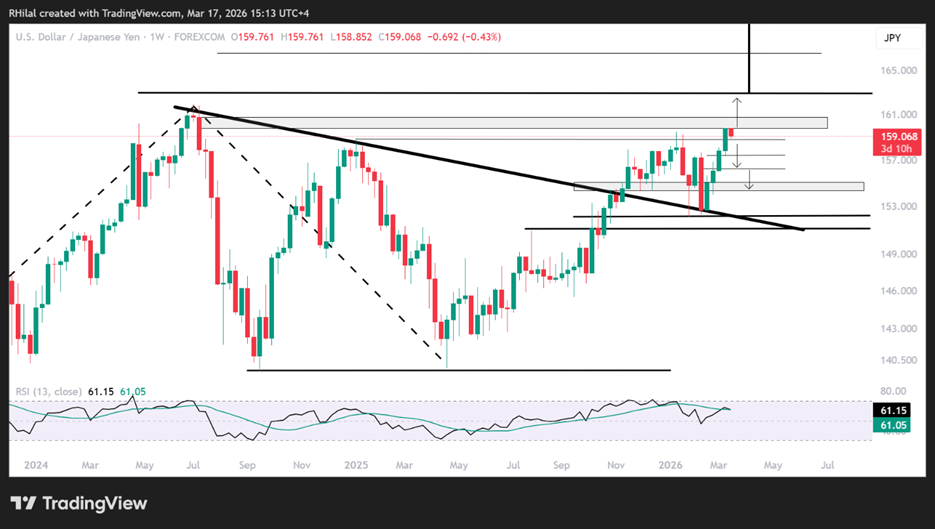The width and height of the screenshot is (935, 529).
Task: Click the Sep label nearest 2024
Action: 247,465
